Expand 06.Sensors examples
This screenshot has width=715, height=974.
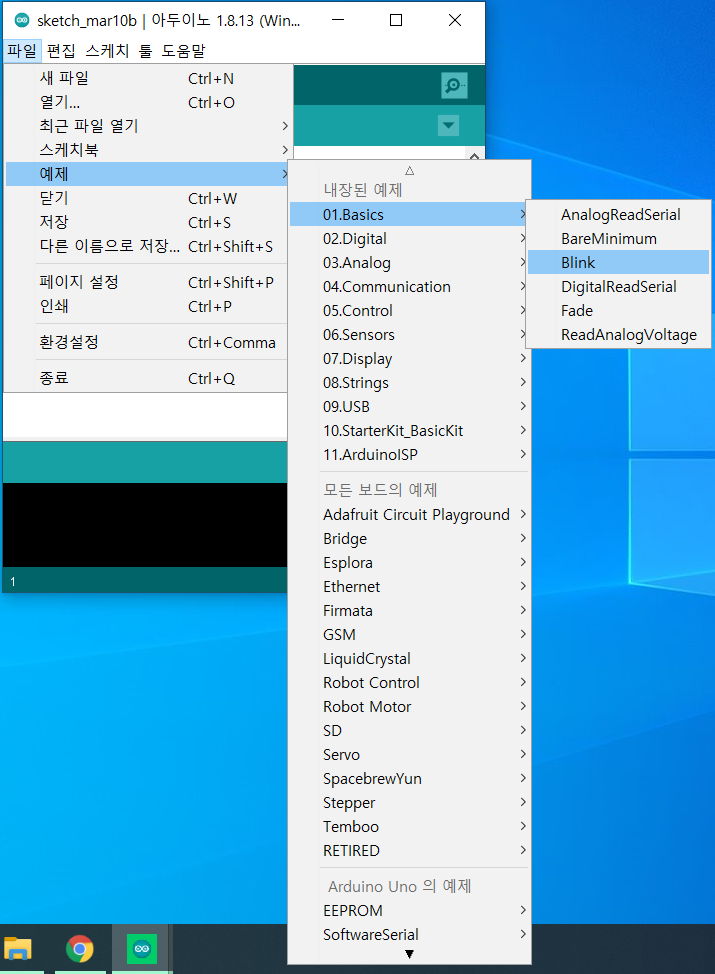tap(409, 334)
